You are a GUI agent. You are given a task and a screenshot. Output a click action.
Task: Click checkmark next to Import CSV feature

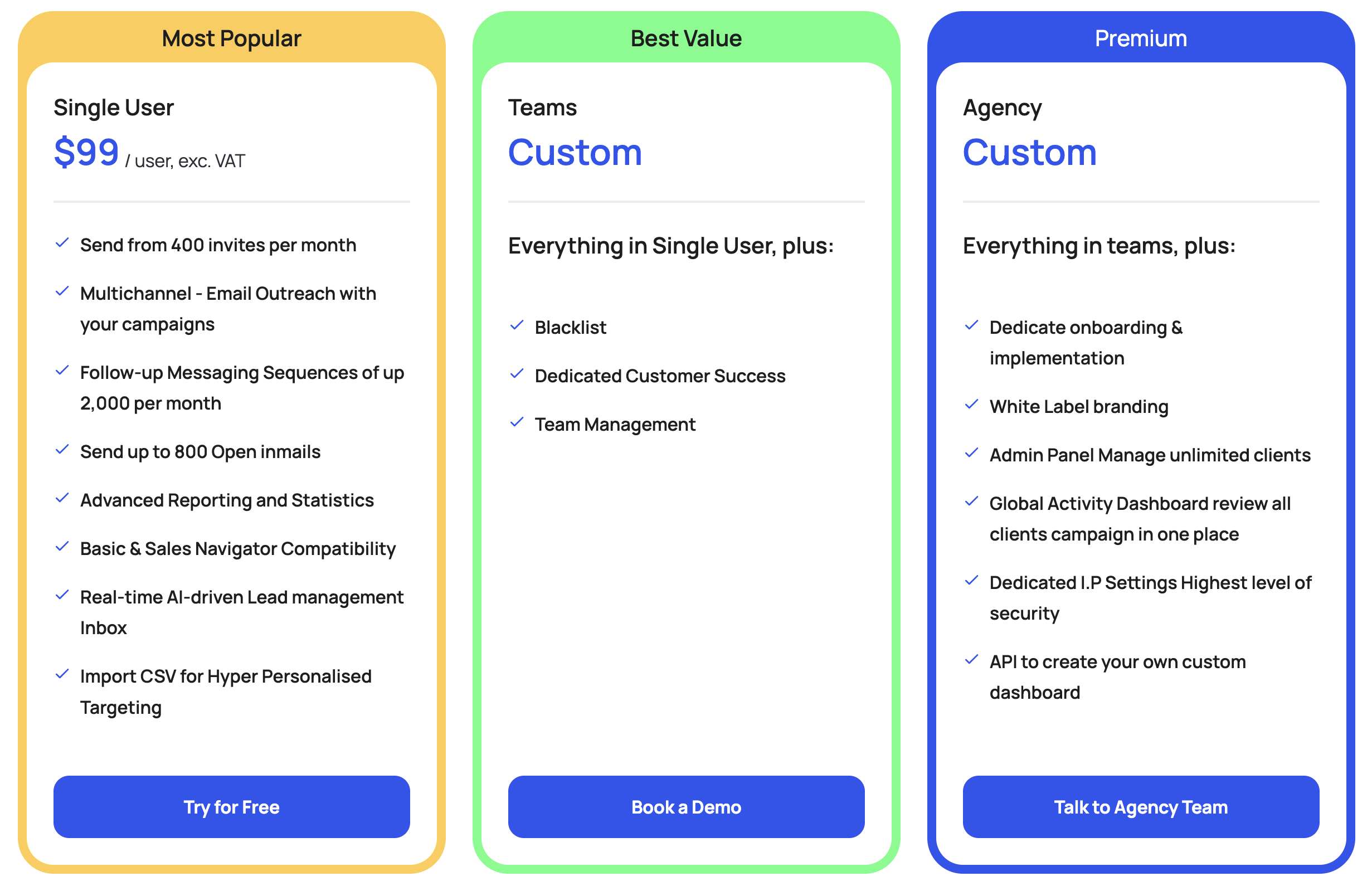click(x=62, y=674)
